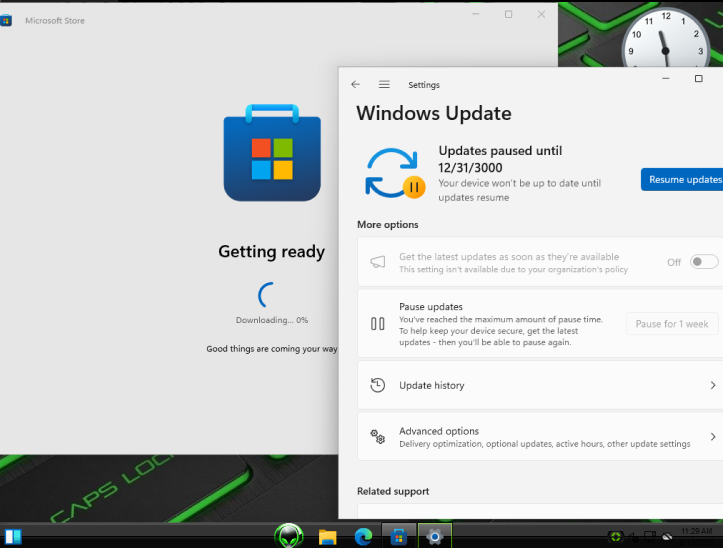
Task: Click 'This setting isn't available' policy text
Action: pyautogui.click(x=513, y=269)
